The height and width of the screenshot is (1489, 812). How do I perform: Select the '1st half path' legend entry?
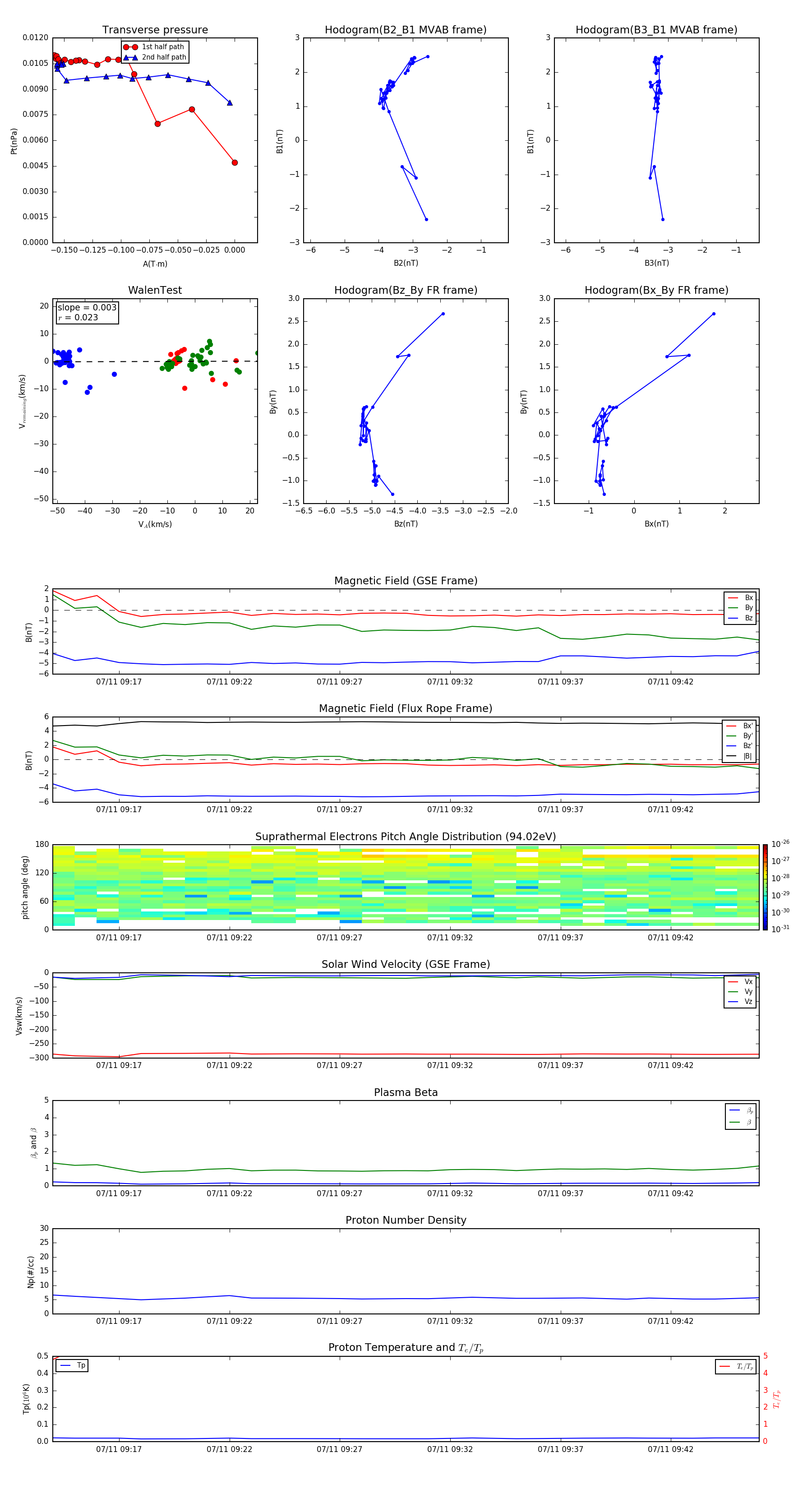[154, 47]
